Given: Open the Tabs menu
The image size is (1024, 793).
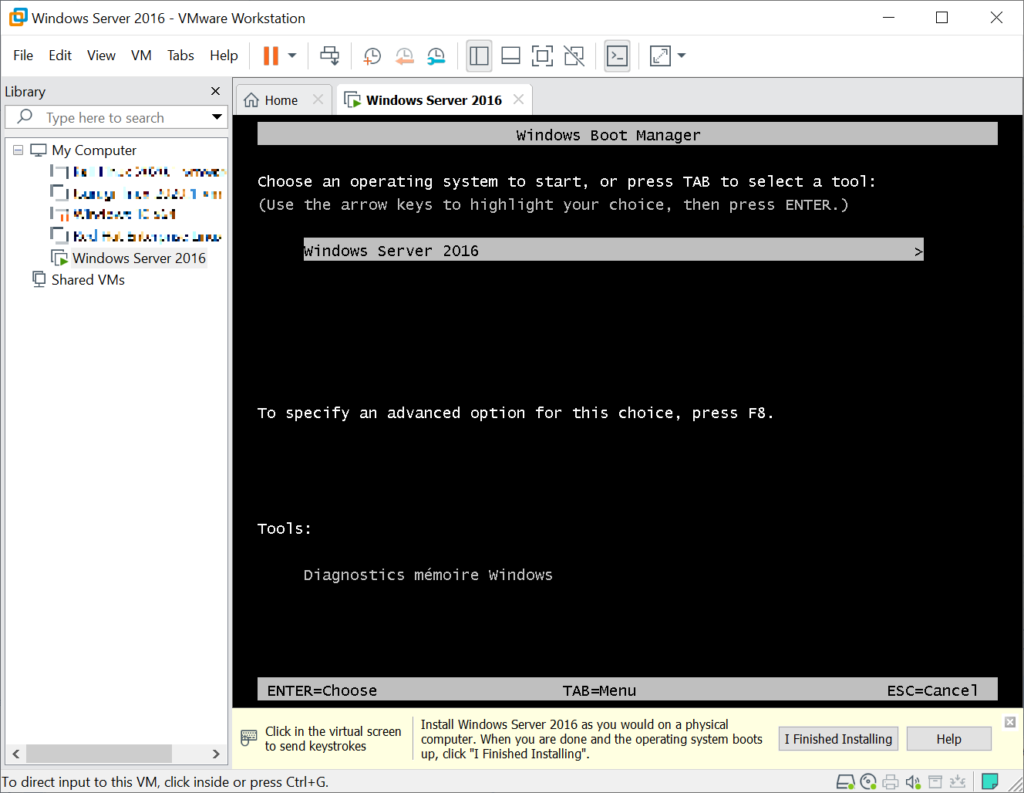Looking at the screenshot, I should pos(180,56).
